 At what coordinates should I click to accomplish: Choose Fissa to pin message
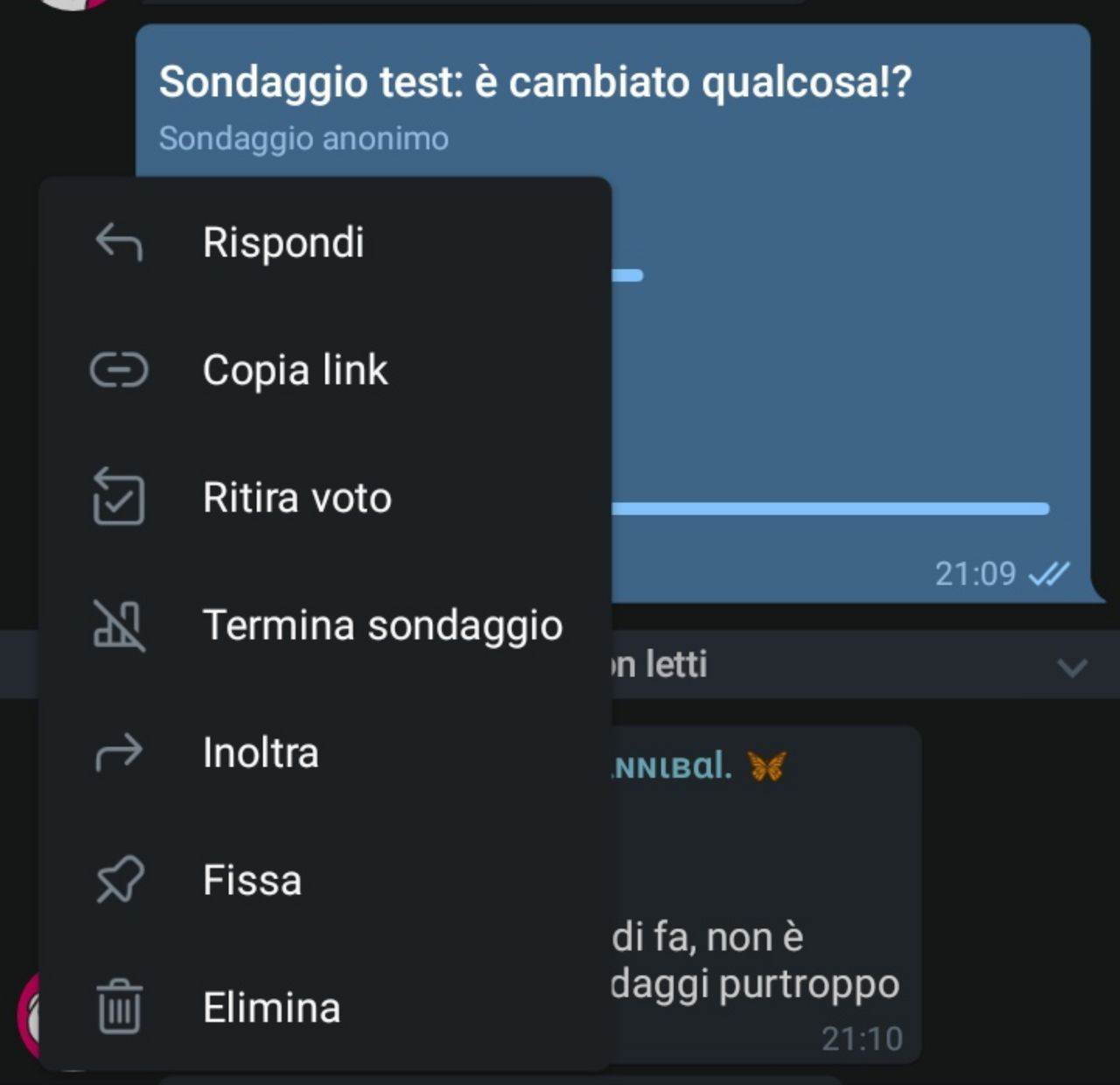coord(325,879)
